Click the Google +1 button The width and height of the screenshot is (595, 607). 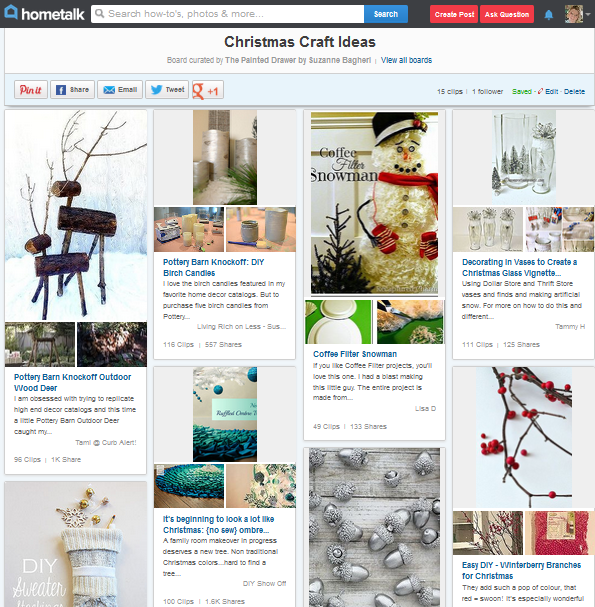point(207,90)
